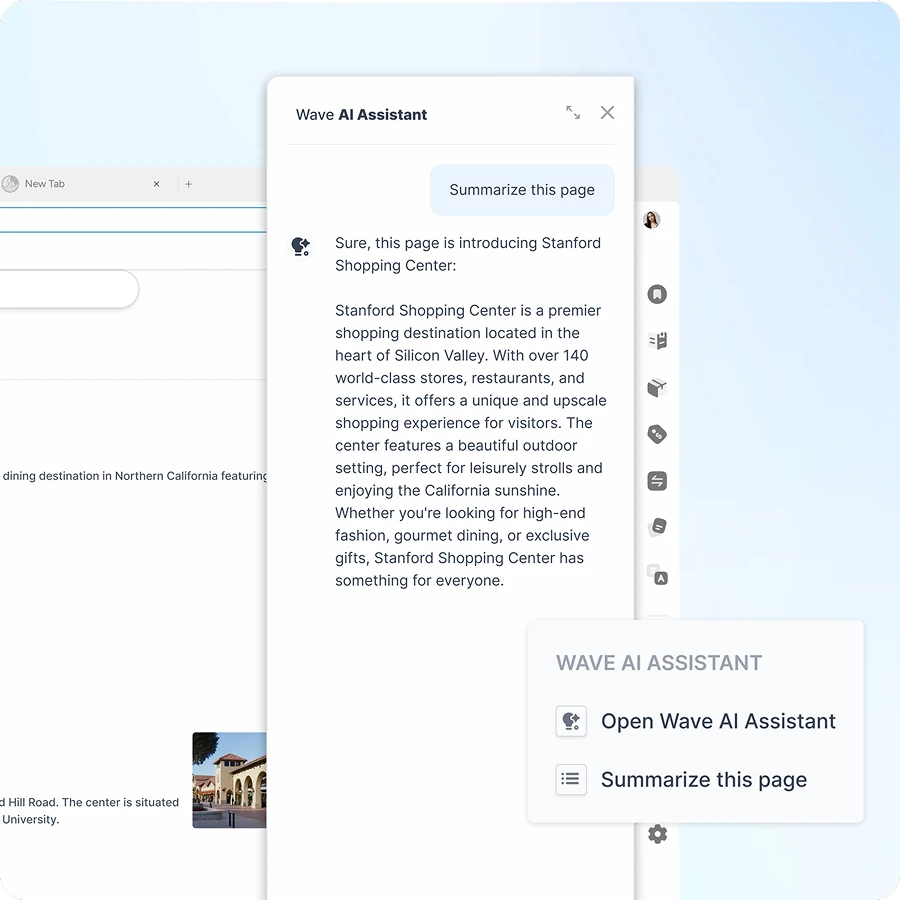Click the list icon beside Summarize this page
Image resolution: width=900 pixels, height=900 pixels.
point(570,780)
